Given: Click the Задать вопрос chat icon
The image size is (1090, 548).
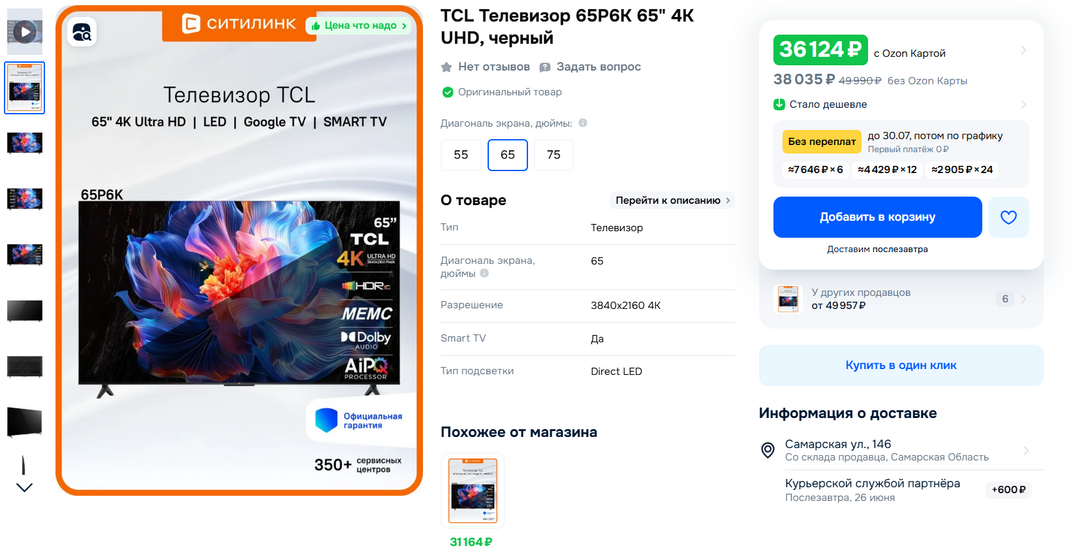Looking at the screenshot, I should (545, 67).
